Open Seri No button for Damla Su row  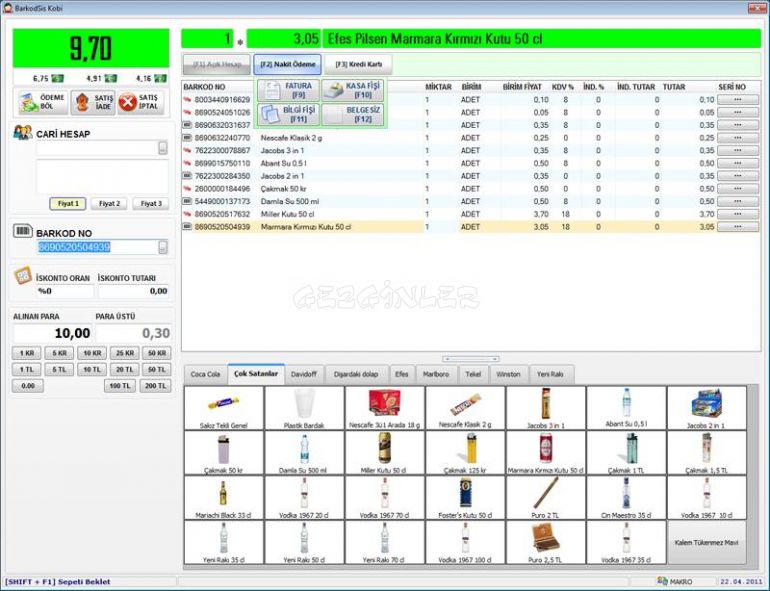tap(738, 201)
